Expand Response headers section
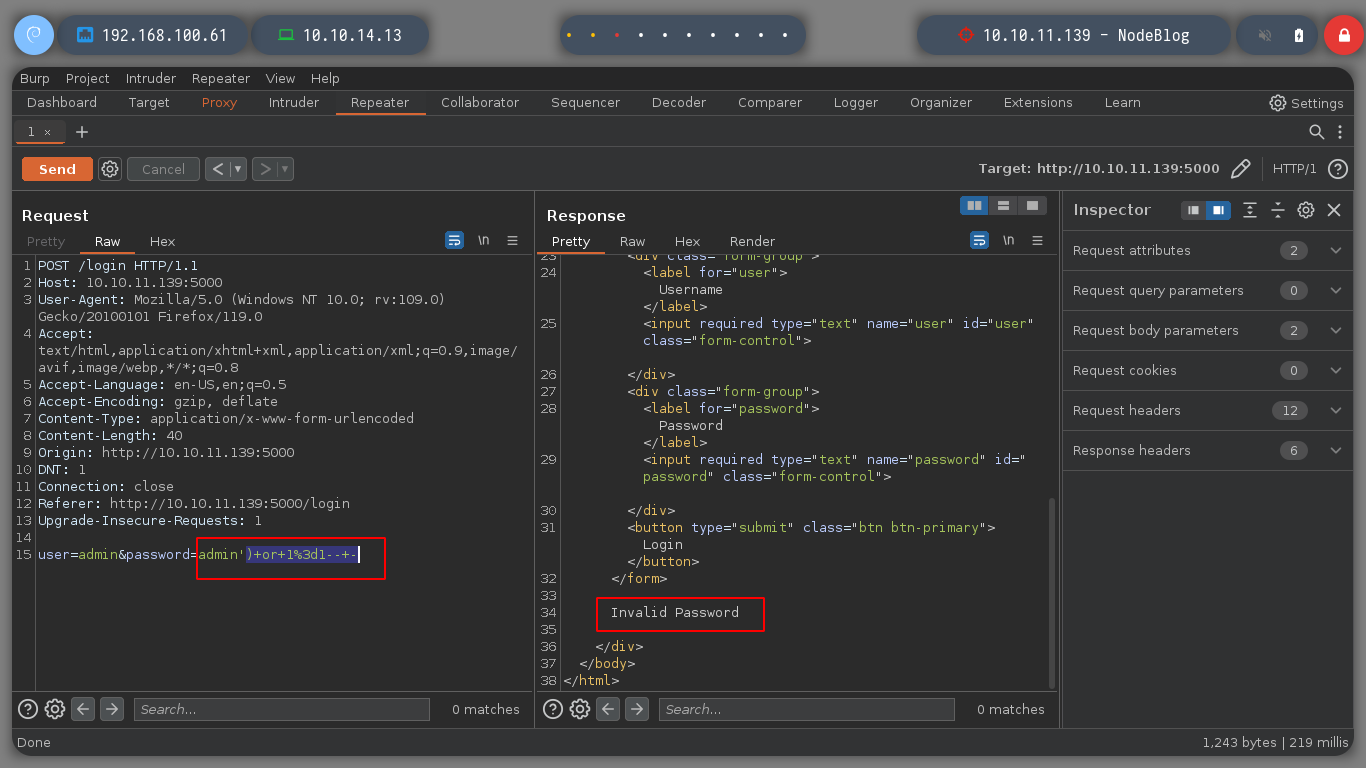The width and height of the screenshot is (1366, 768). tap(1208, 450)
